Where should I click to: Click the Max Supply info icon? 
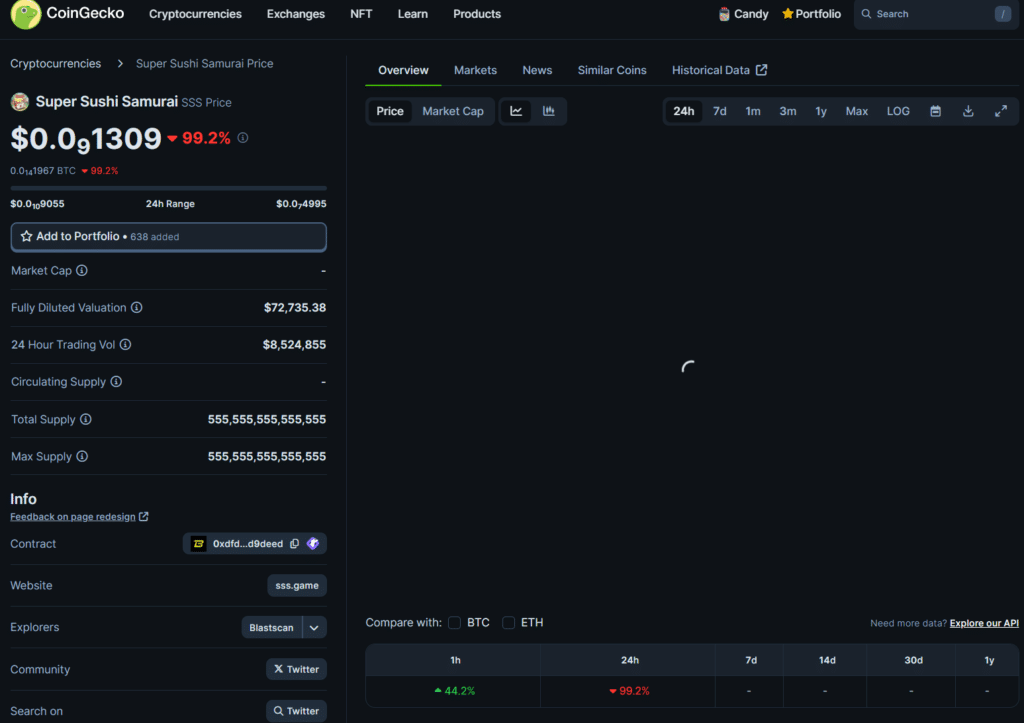82,457
